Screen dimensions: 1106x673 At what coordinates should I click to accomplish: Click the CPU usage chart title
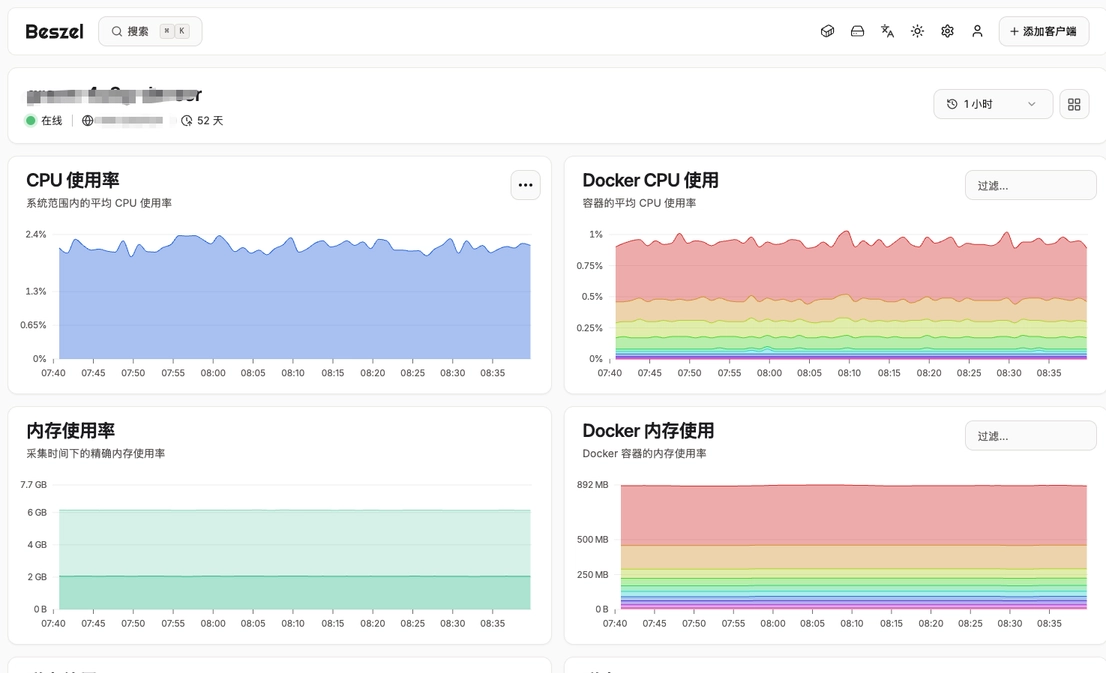(73, 181)
